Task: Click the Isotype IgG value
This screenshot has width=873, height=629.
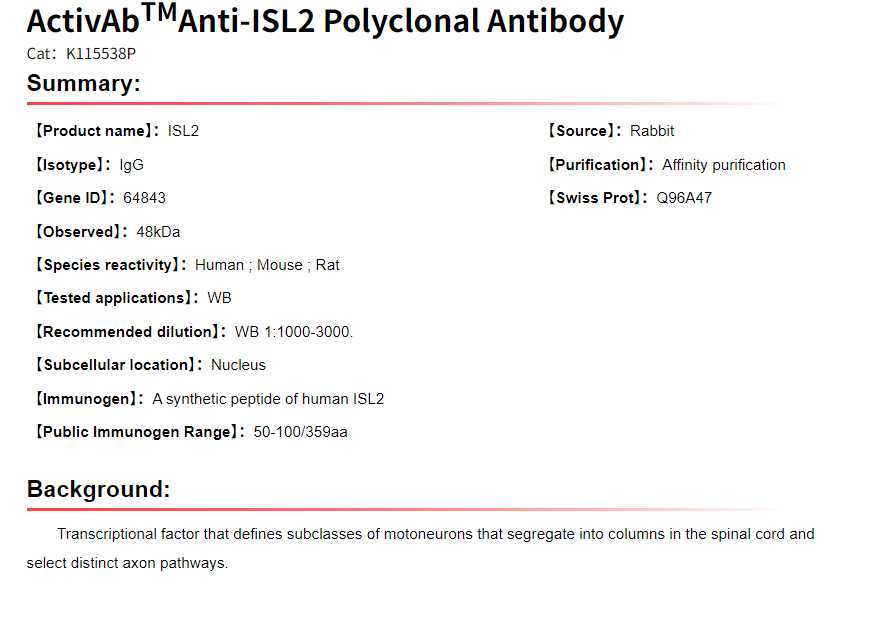Action: (131, 165)
